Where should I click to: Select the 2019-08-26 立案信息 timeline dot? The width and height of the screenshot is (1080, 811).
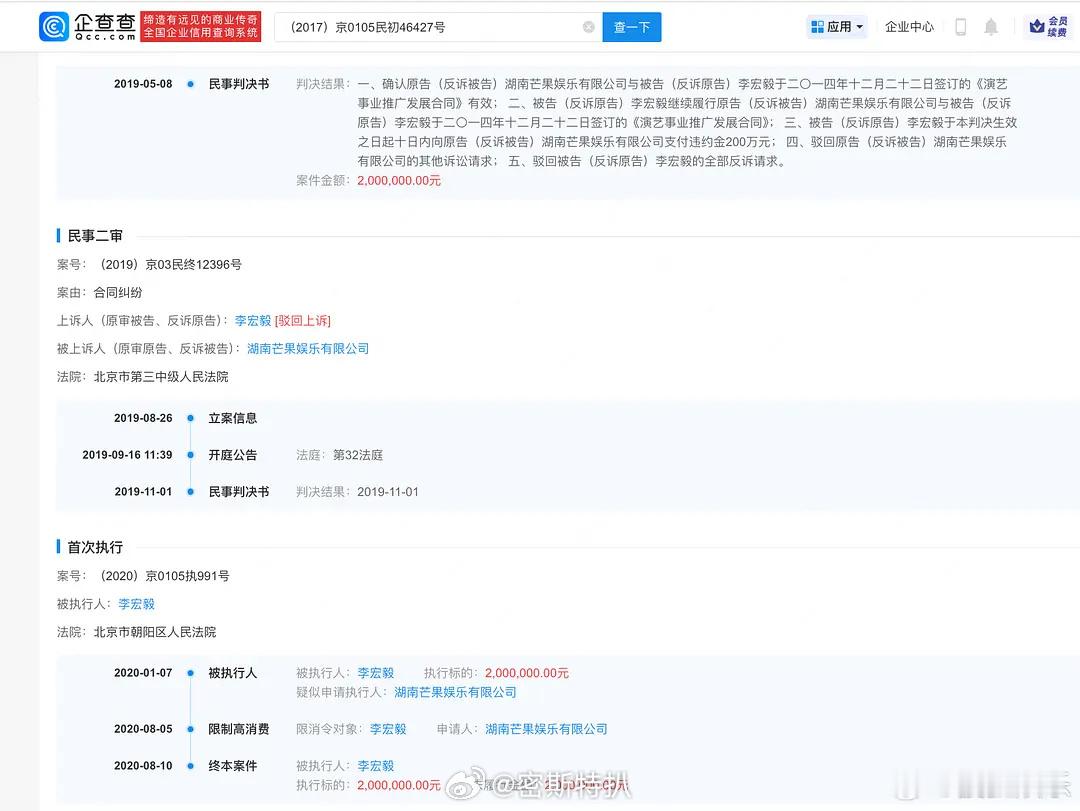click(x=191, y=418)
